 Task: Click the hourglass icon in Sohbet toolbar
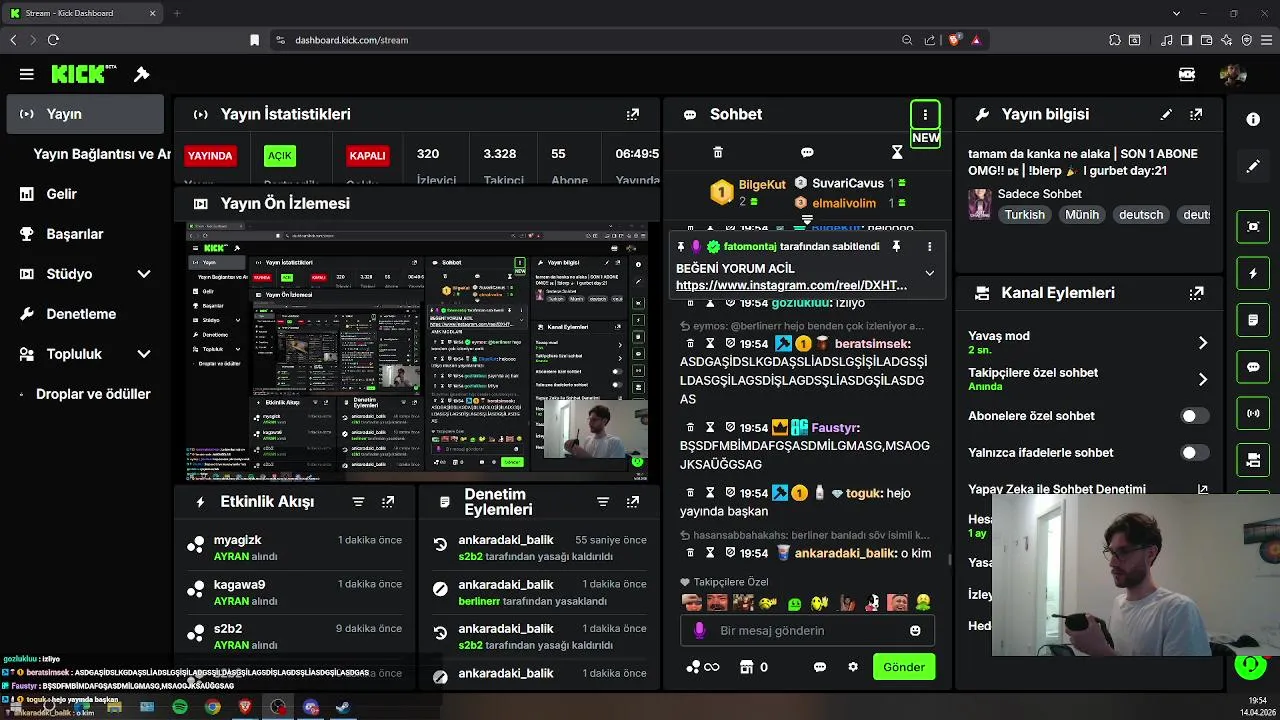897,152
